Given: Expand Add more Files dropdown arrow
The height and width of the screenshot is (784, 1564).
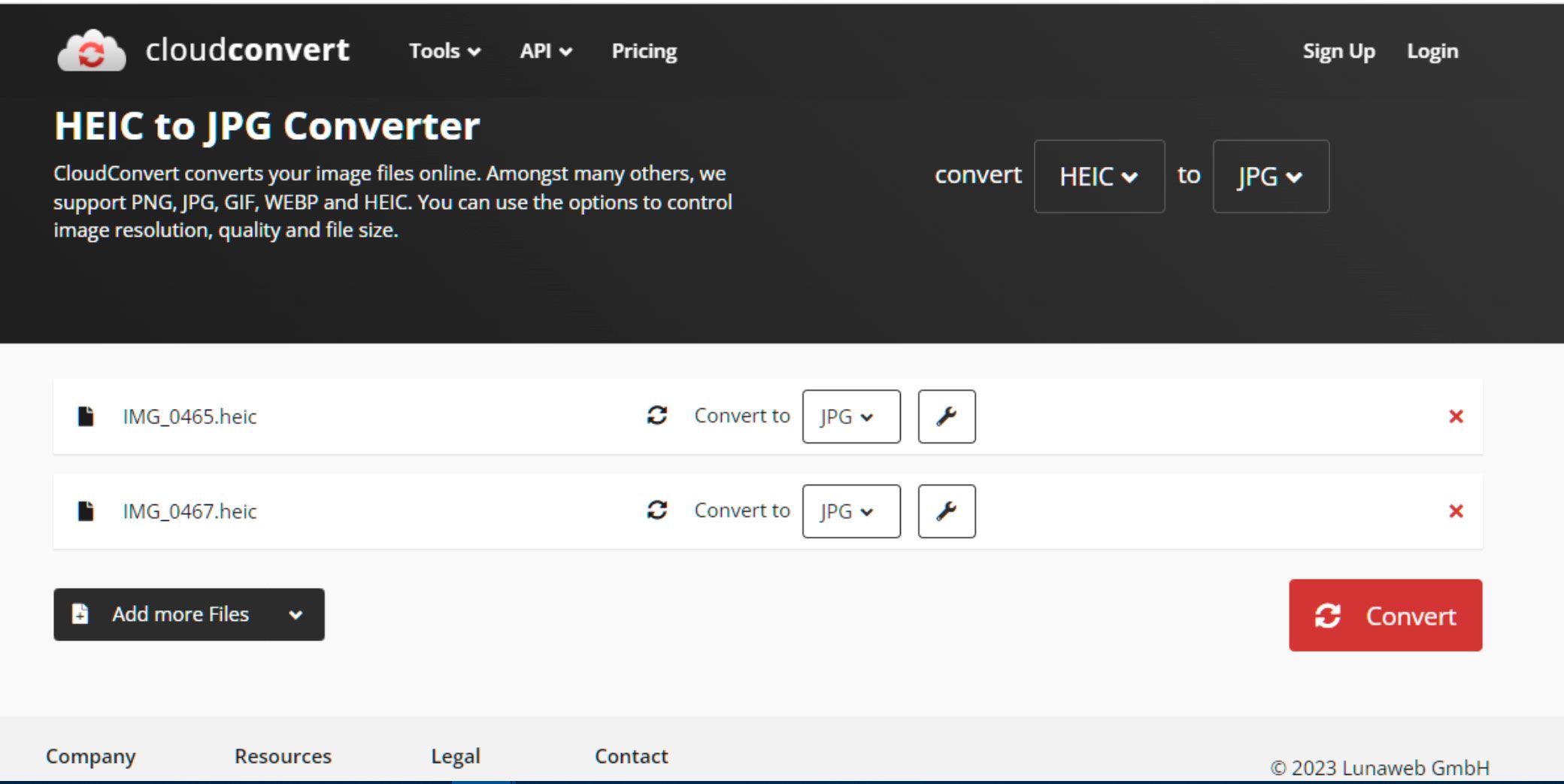Looking at the screenshot, I should (296, 615).
